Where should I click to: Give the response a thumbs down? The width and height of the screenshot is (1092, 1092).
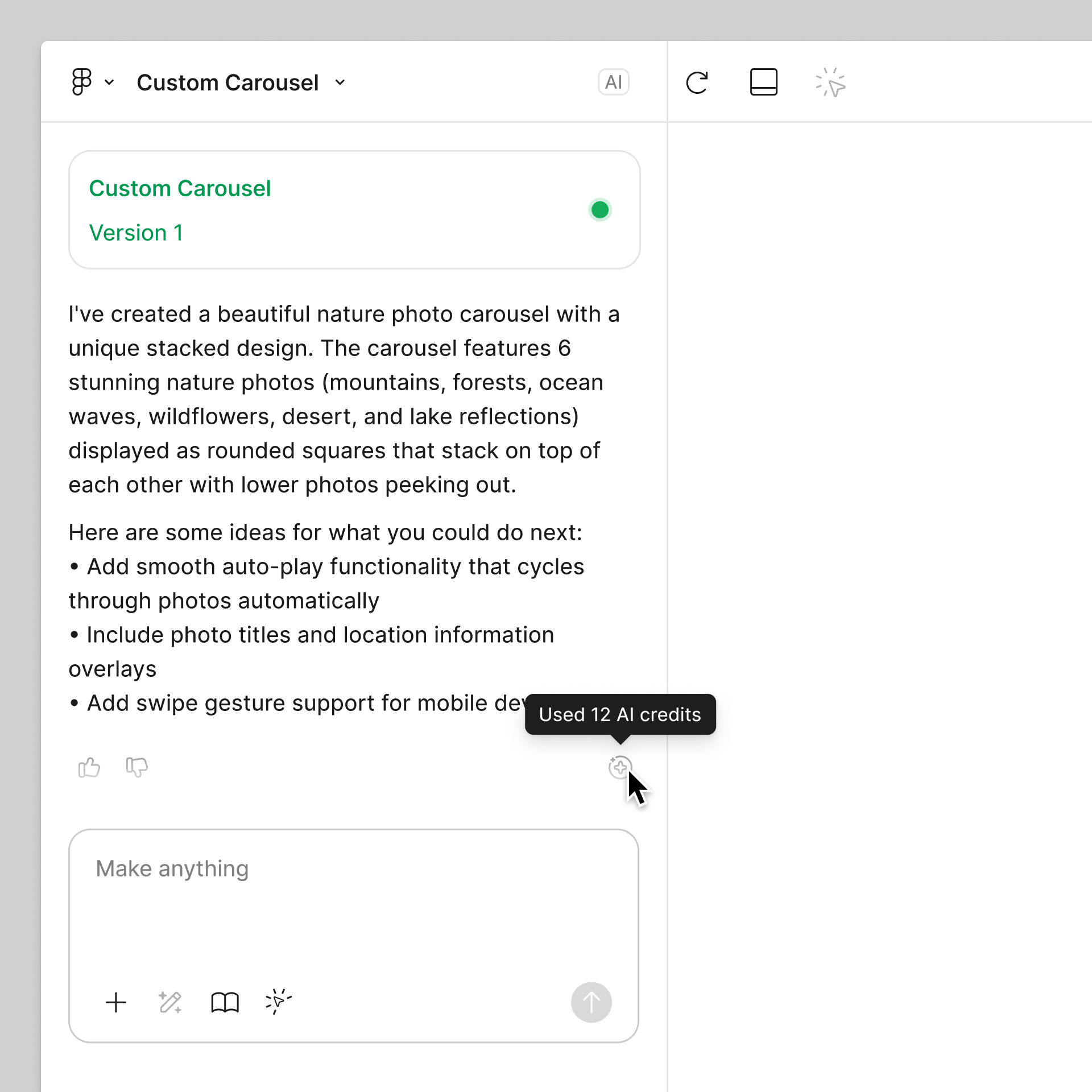[x=136, y=767]
